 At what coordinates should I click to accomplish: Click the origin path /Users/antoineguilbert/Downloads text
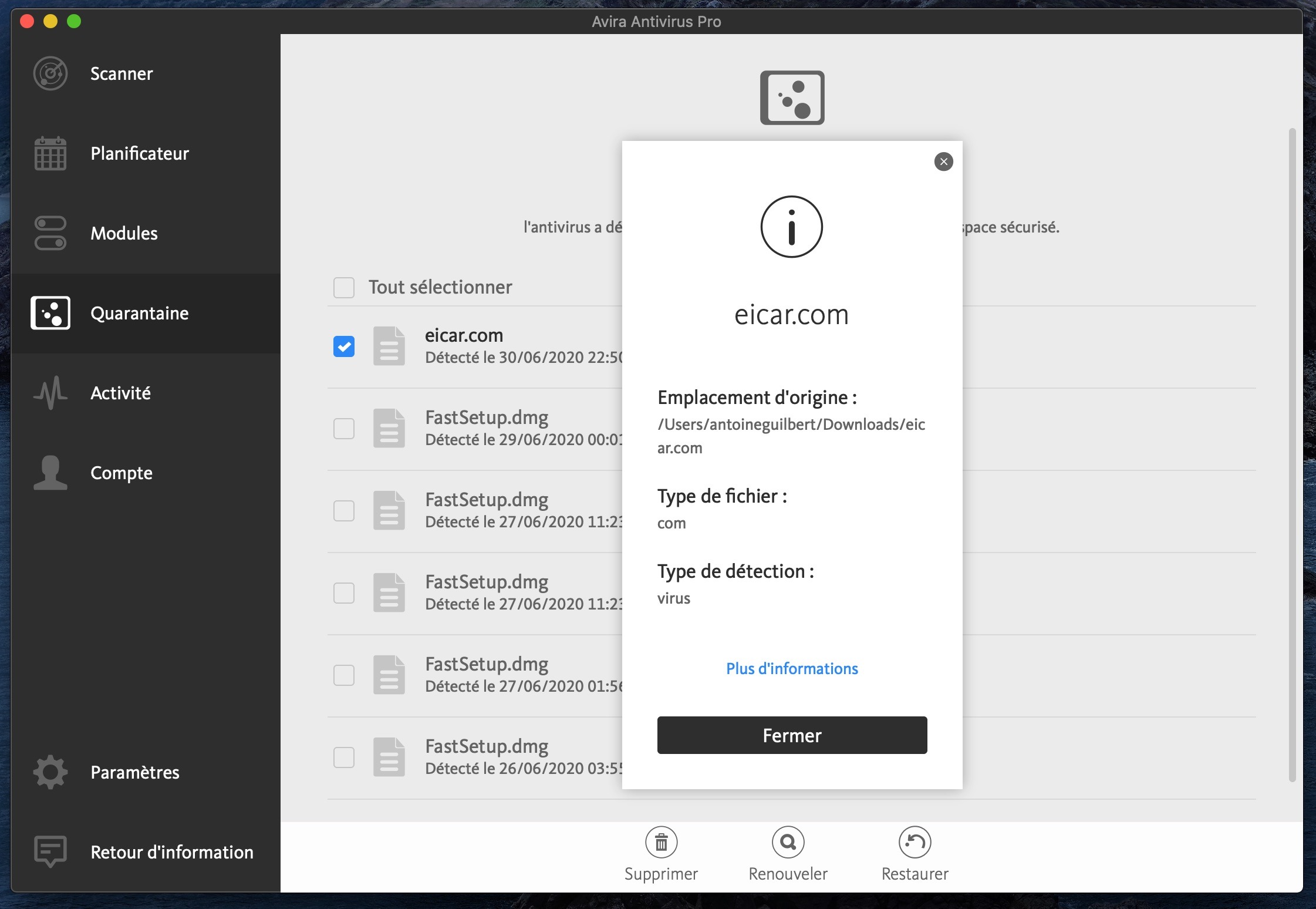[791, 436]
